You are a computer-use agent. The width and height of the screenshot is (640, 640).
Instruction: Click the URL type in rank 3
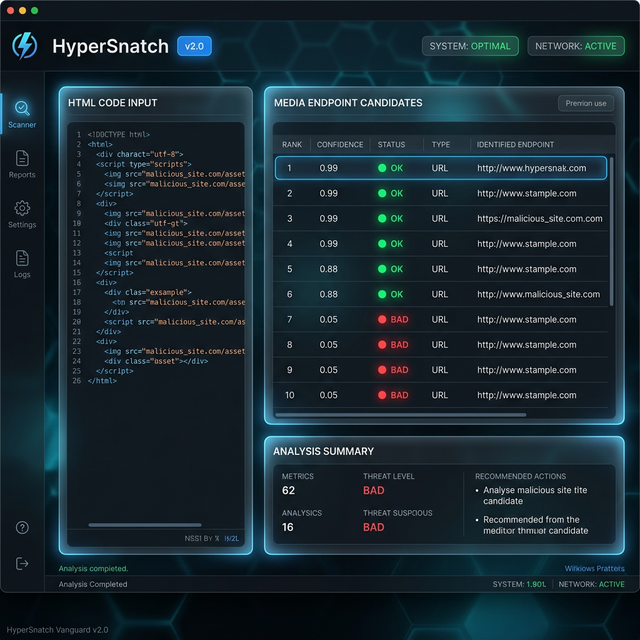440,219
